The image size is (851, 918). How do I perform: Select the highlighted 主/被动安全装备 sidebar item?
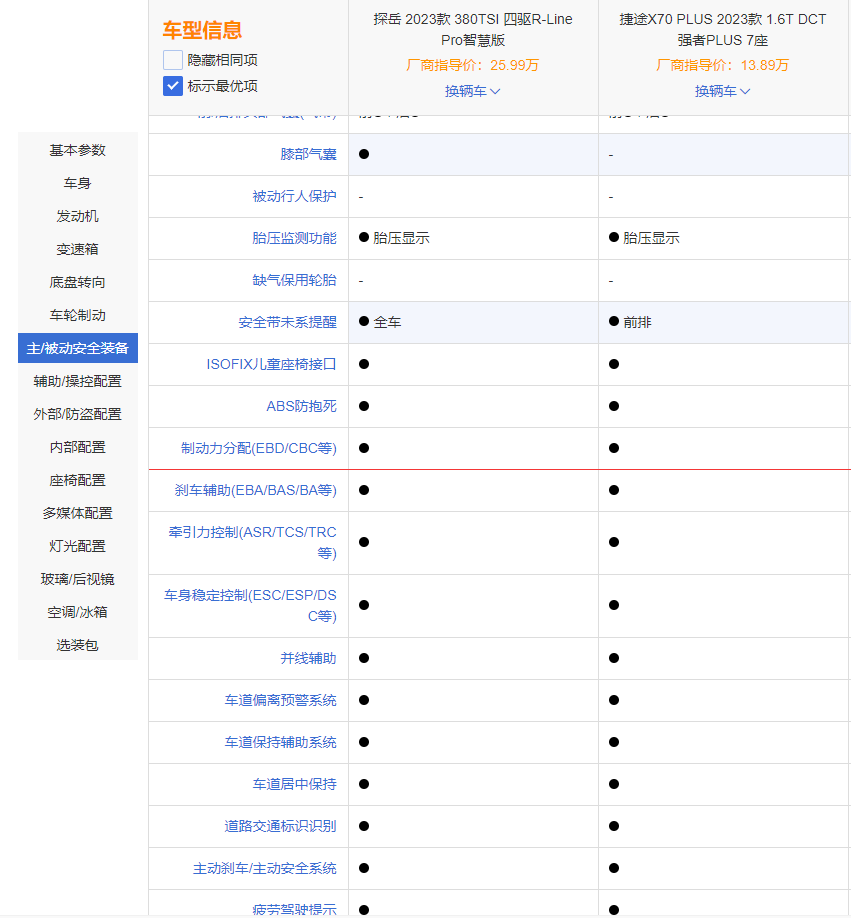pyautogui.click(x=78, y=348)
